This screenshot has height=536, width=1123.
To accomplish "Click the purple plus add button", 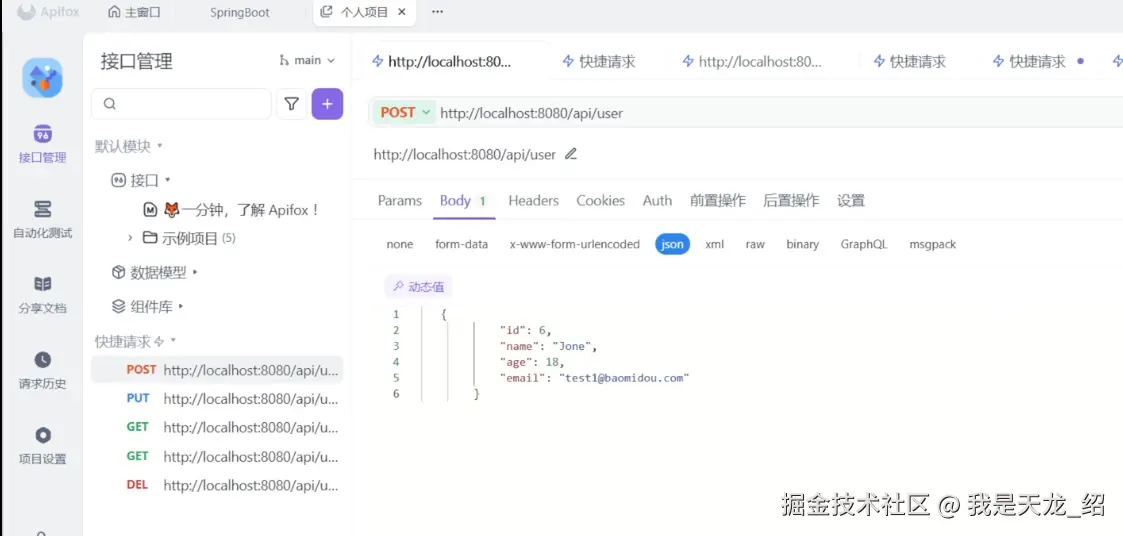I will [327, 104].
